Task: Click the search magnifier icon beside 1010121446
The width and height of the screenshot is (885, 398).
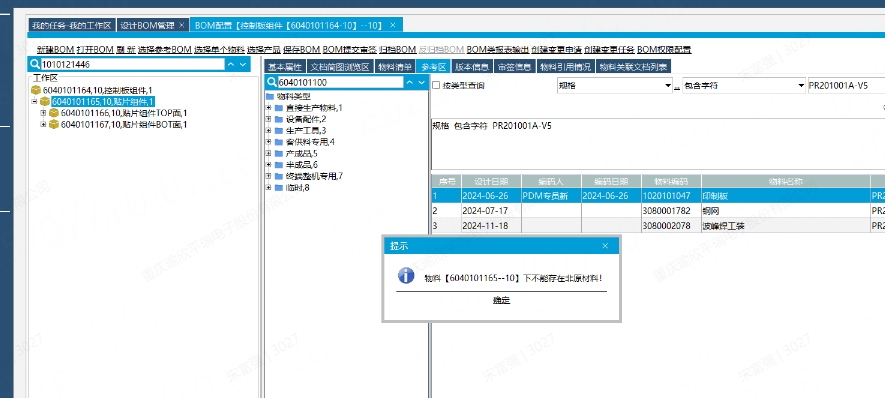Action: [x=35, y=64]
